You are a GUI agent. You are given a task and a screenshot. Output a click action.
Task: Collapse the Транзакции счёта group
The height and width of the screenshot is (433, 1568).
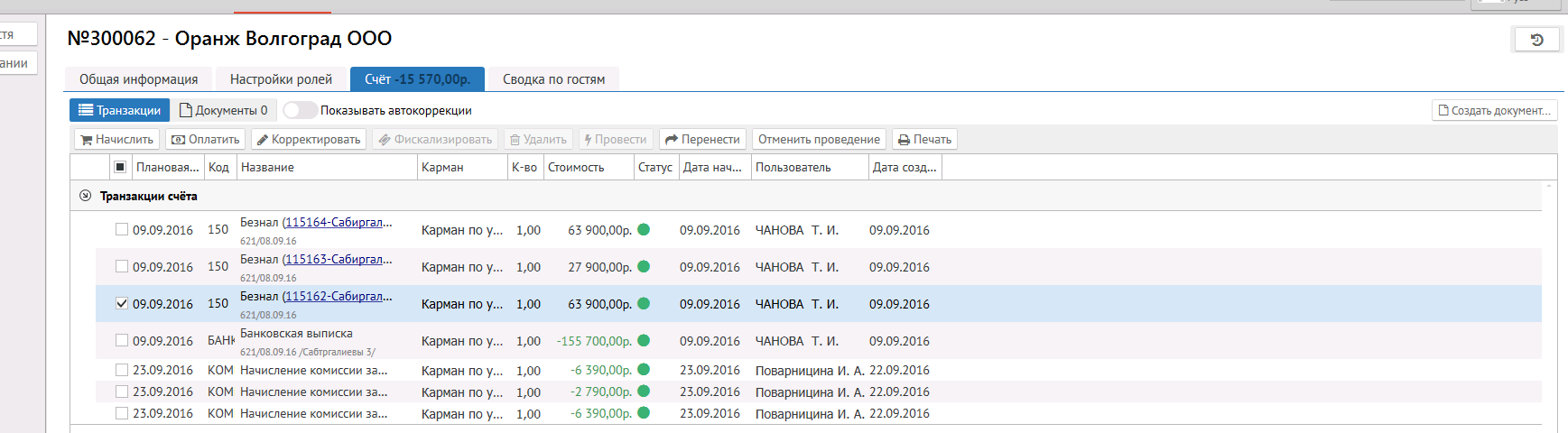tap(86, 196)
